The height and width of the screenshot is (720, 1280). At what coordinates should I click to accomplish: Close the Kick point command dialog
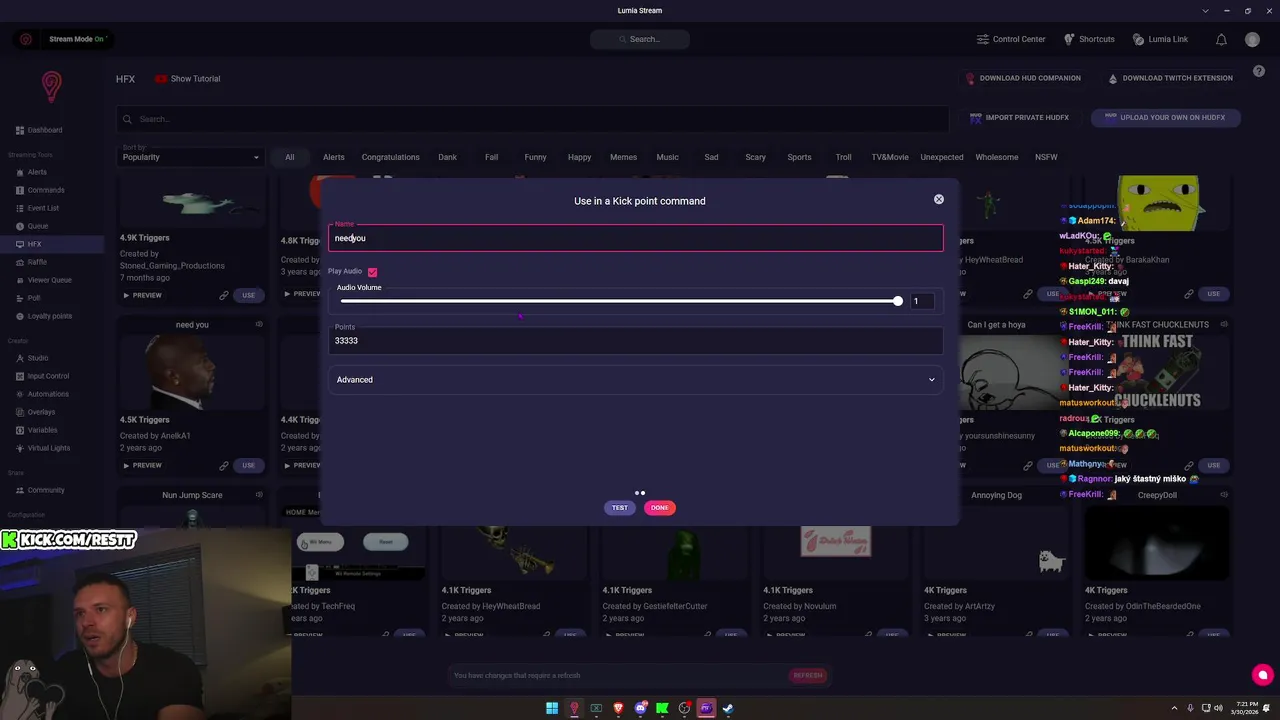coord(939,200)
